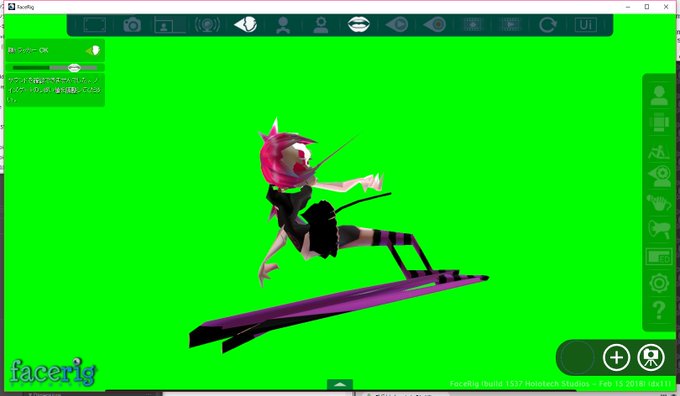Screen dimensions: 680x396
Task: Open webcam tracking panel in right sidebar
Action: pyautogui.click(x=659, y=176)
